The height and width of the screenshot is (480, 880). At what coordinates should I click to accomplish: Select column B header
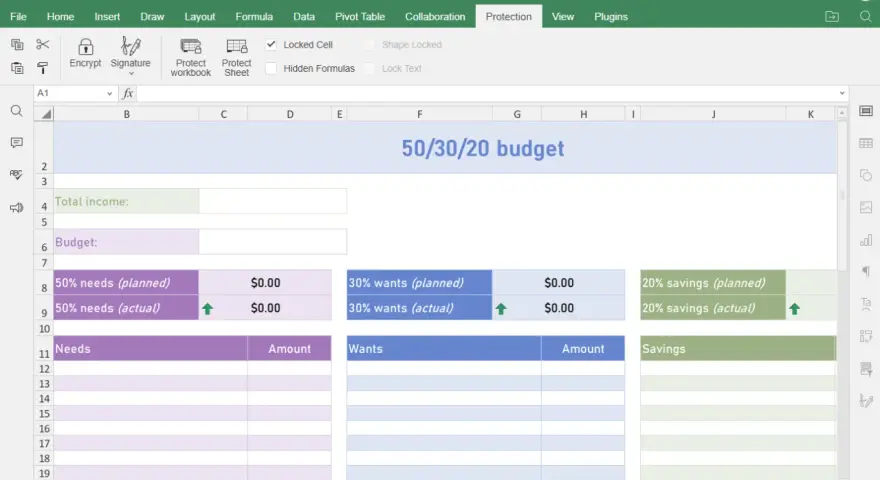126,114
